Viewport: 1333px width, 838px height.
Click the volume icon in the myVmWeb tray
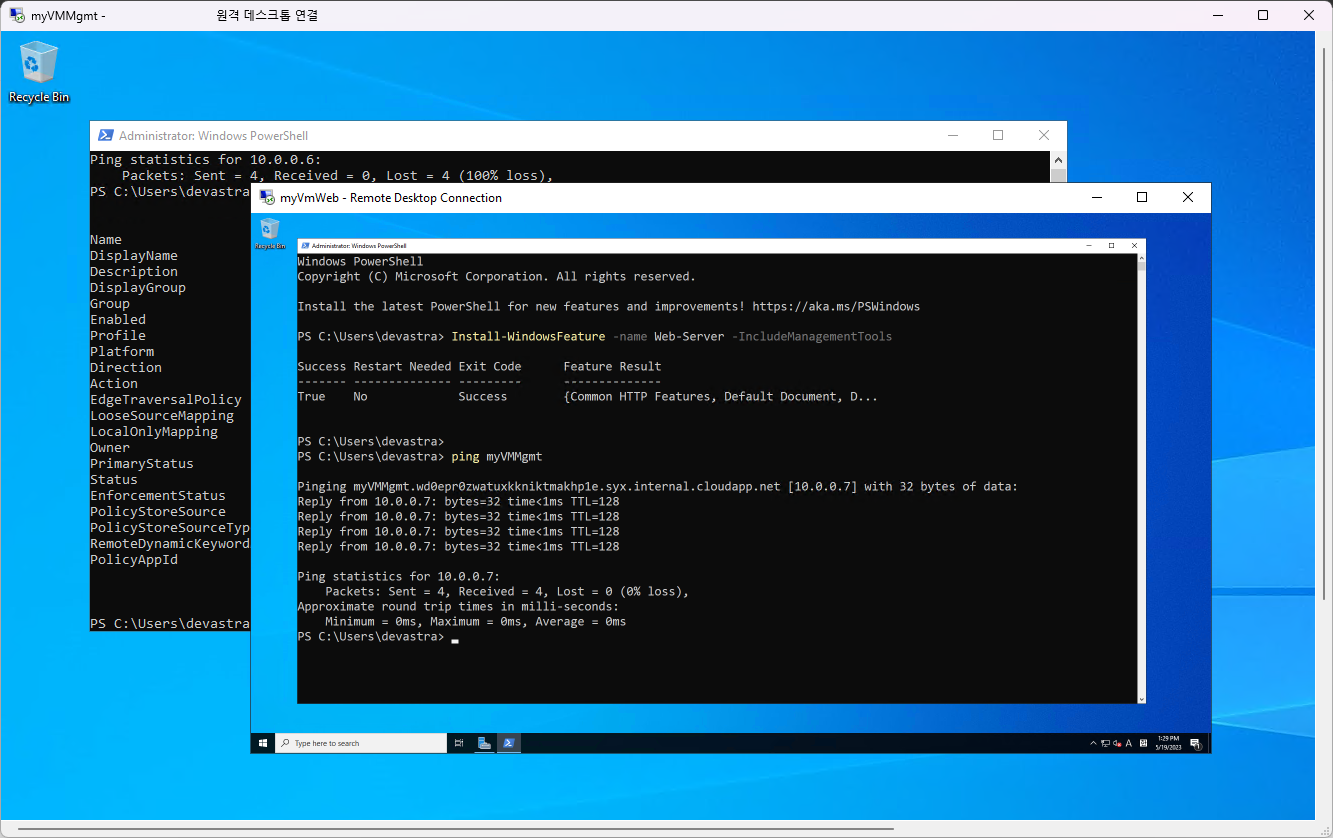1117,743
